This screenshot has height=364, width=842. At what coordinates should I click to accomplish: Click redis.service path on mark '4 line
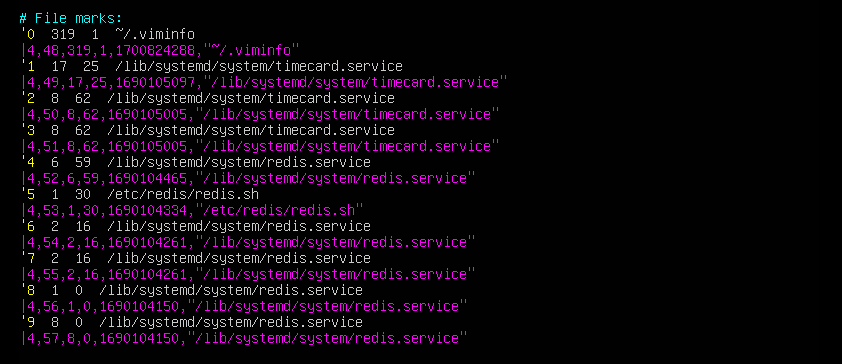238,163
